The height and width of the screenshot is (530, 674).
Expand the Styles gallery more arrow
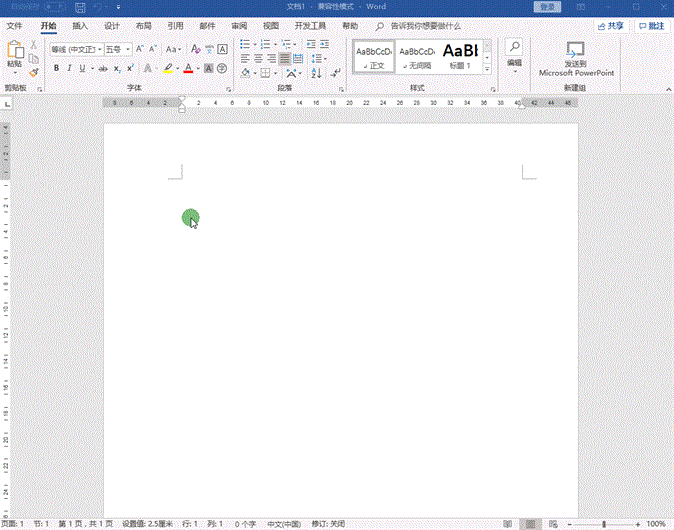click(487, 70)
